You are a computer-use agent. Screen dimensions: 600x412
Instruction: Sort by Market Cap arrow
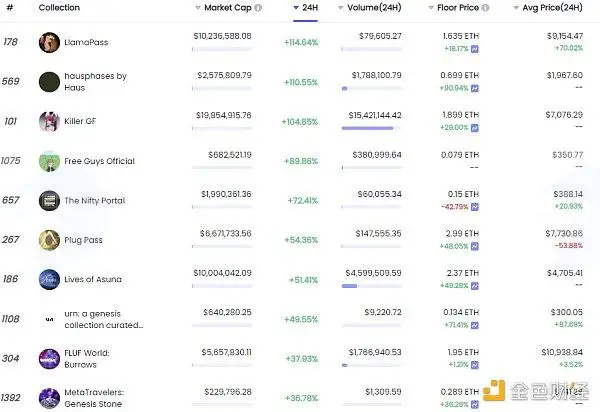(x=198, y=8)
